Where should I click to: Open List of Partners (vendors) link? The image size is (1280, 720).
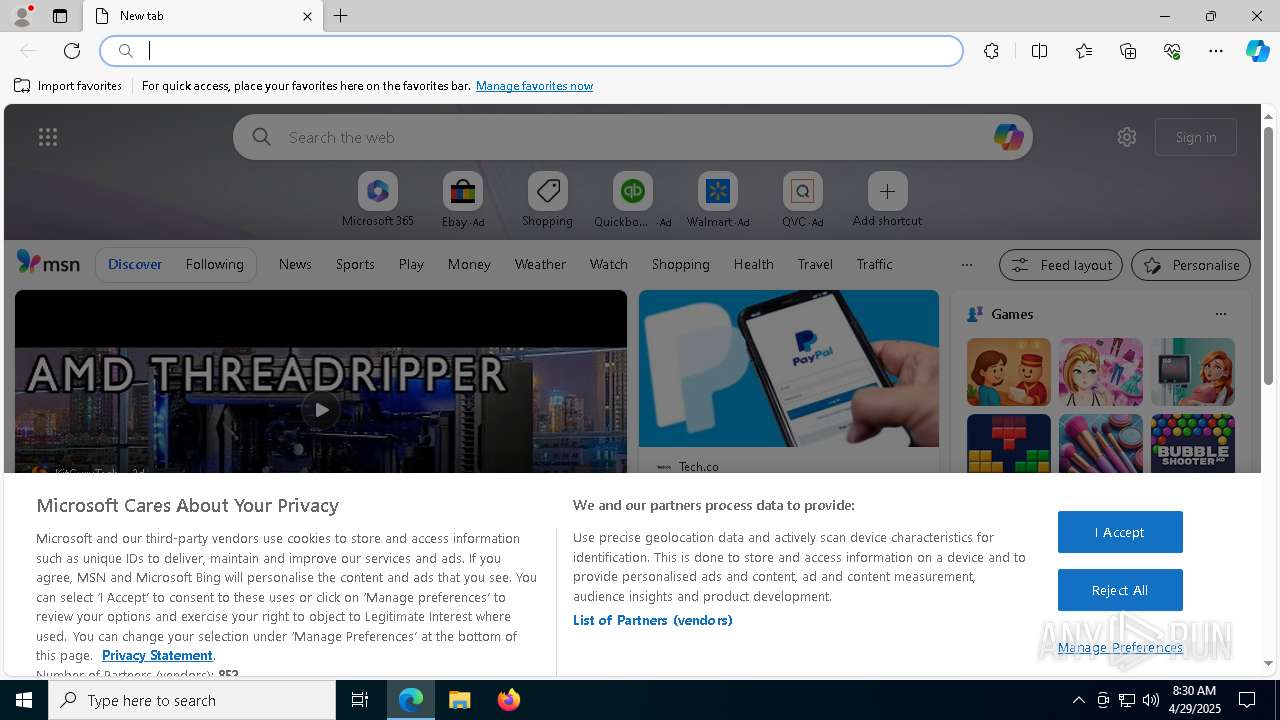point(652,620)
